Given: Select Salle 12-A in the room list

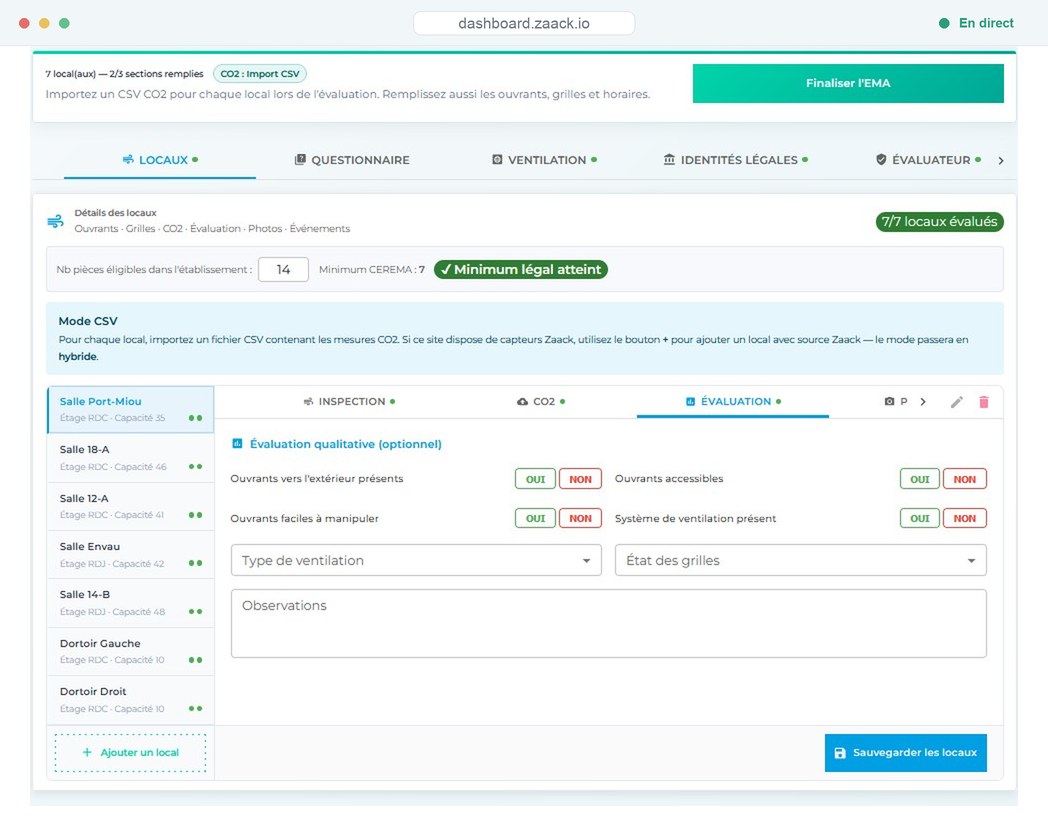Looking at the screenshot, I should coord(130,506).
